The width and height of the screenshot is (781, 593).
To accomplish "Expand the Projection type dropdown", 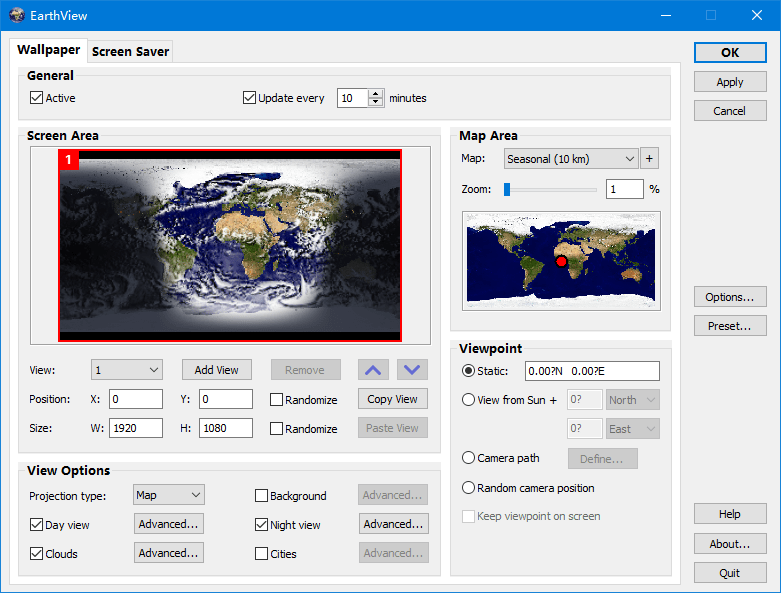I will pyautogui.click(x=169, y=495).
